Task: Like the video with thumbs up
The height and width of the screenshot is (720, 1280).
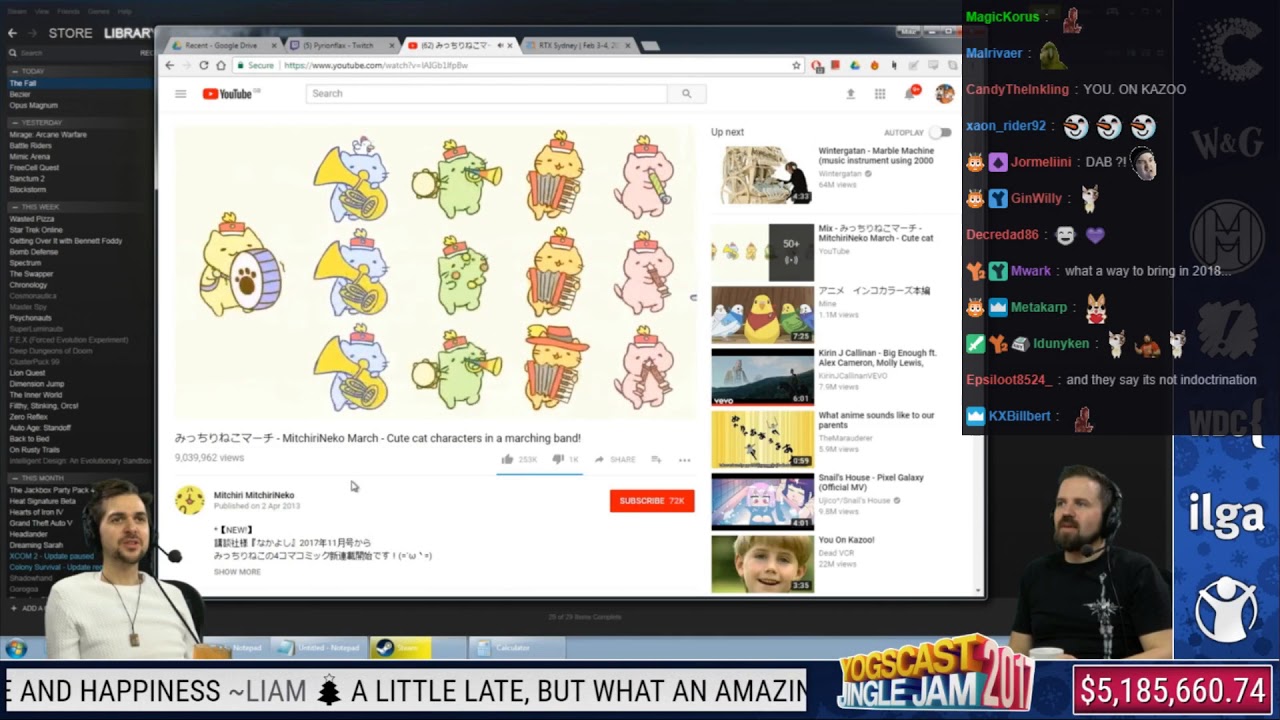Action: pos(507,459)
